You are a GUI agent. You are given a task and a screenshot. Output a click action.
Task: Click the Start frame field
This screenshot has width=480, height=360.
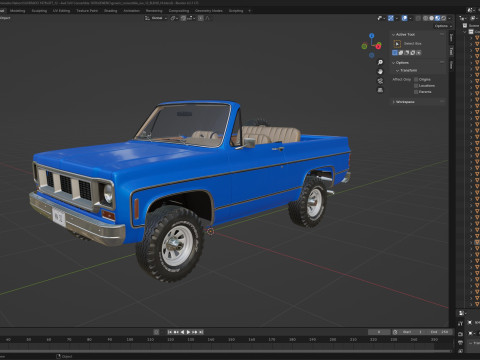[412, 332]
